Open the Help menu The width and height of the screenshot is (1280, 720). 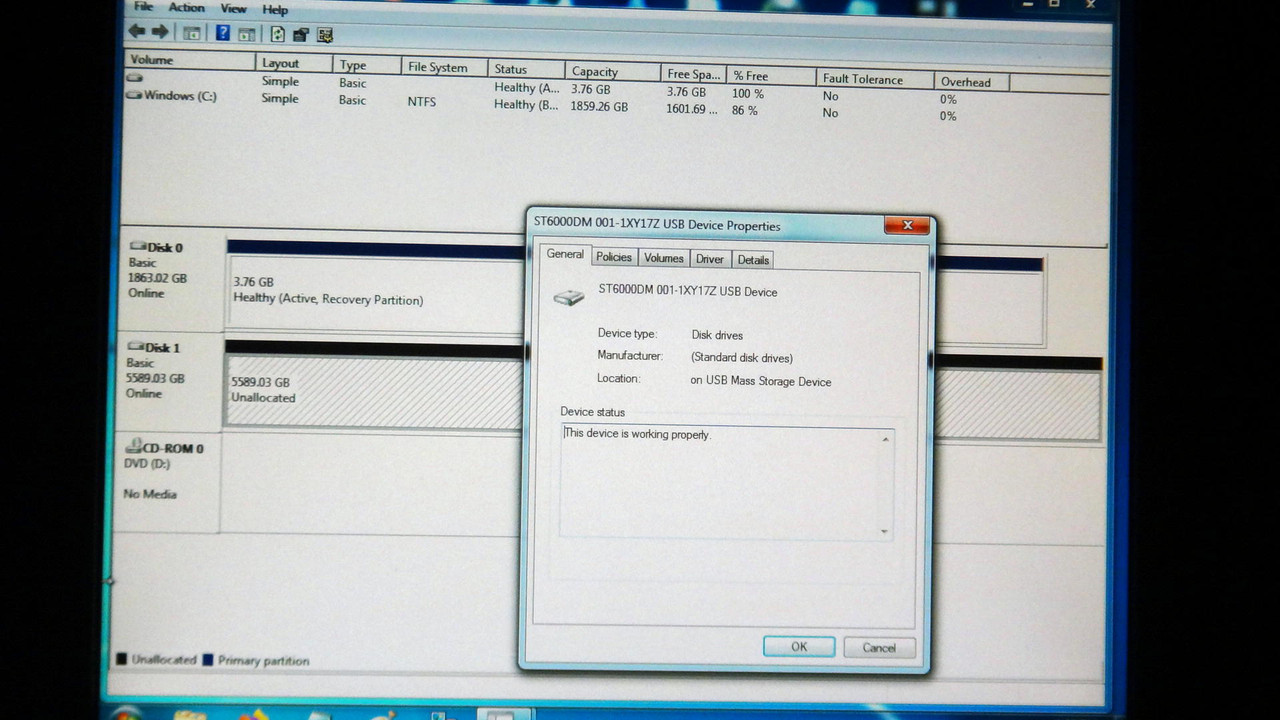(275, 9)
